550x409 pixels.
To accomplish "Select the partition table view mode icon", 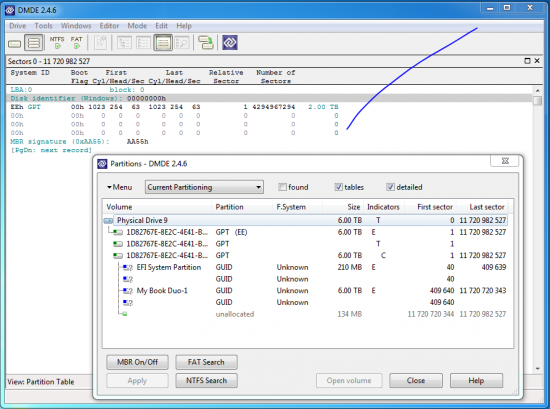I will coord(163,43).
